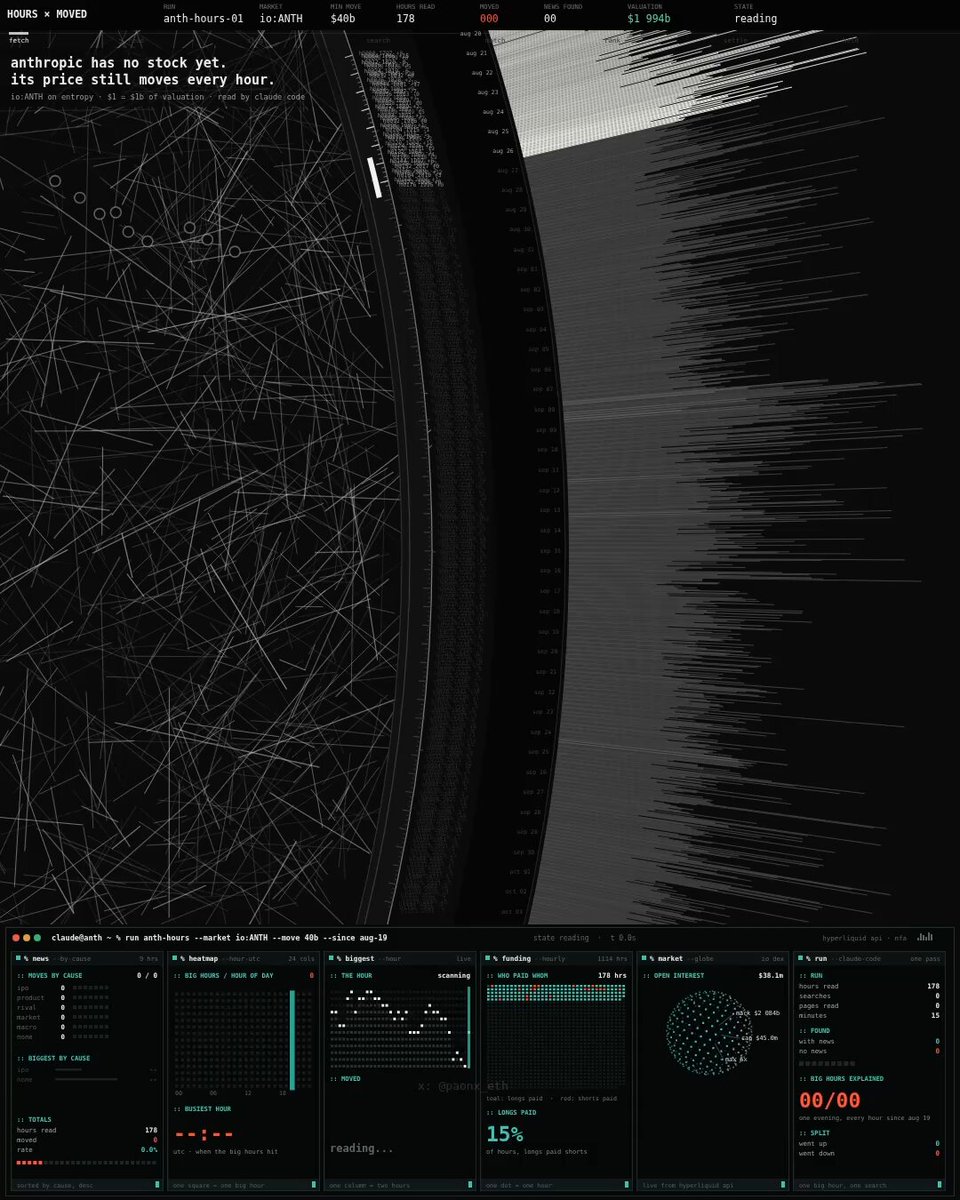960x1200 pixels.
Task: Click the teal square icon beside % heatmap
Action: pyautogui.click(x=175, y=958)
